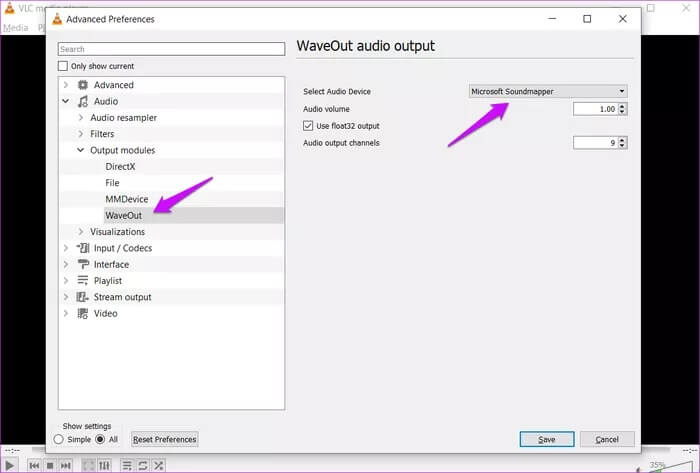Screen dimensions: 700x473
Task: Select File output module
Action: point(112,183)
